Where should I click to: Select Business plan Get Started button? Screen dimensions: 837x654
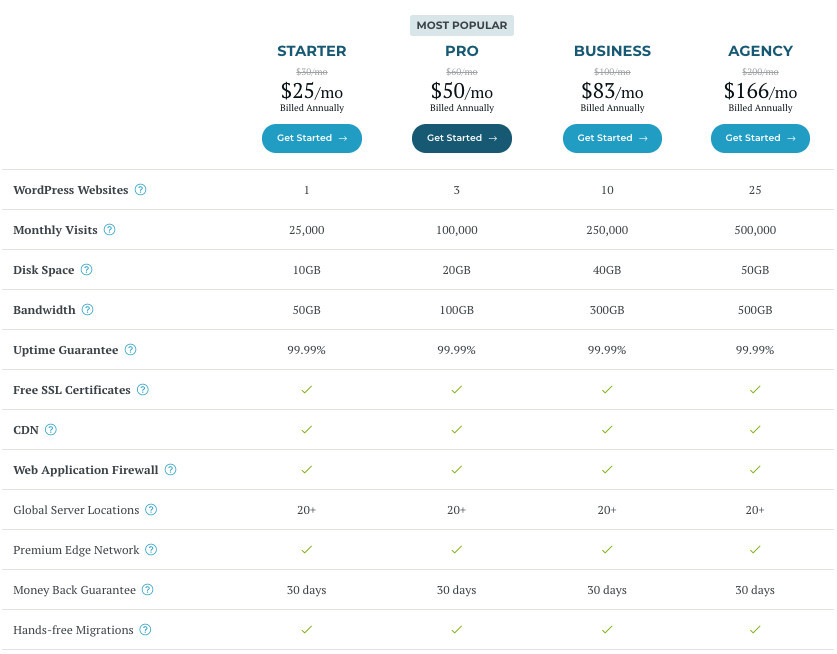[x=612, y=138]
